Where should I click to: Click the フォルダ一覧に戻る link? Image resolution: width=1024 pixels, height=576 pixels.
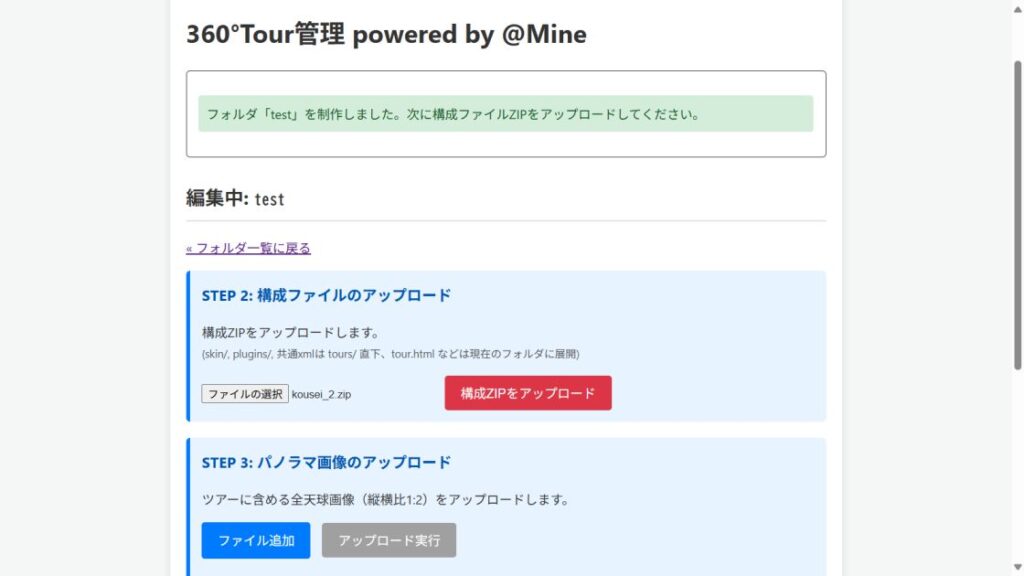[x=248, y=248]
